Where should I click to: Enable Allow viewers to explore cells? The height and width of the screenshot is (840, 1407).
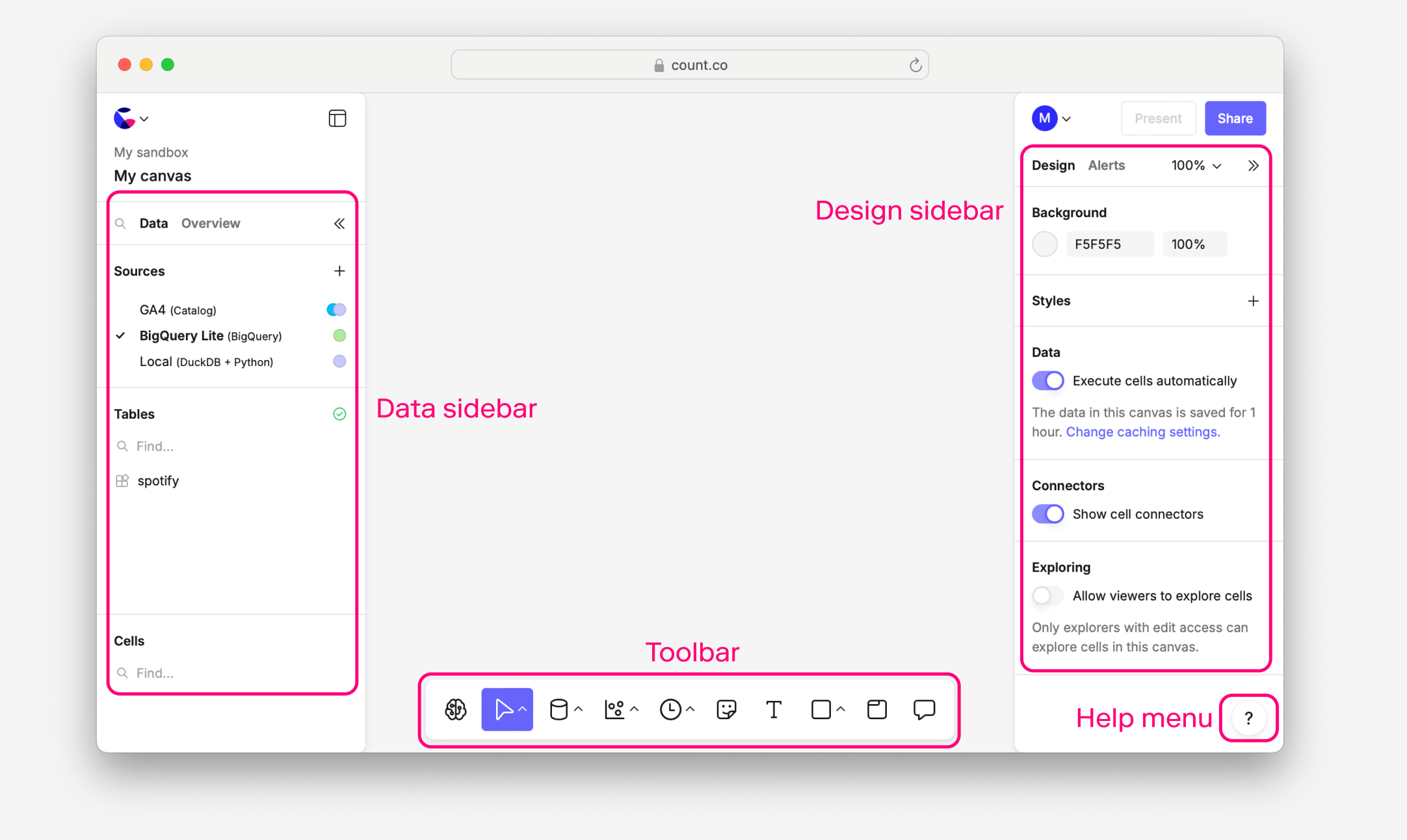click(1048, 596)
